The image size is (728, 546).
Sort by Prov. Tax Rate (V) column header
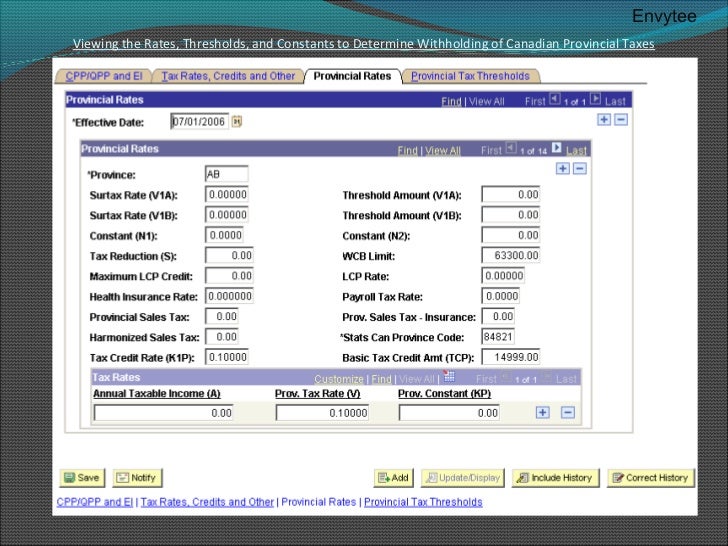(318, 394)
